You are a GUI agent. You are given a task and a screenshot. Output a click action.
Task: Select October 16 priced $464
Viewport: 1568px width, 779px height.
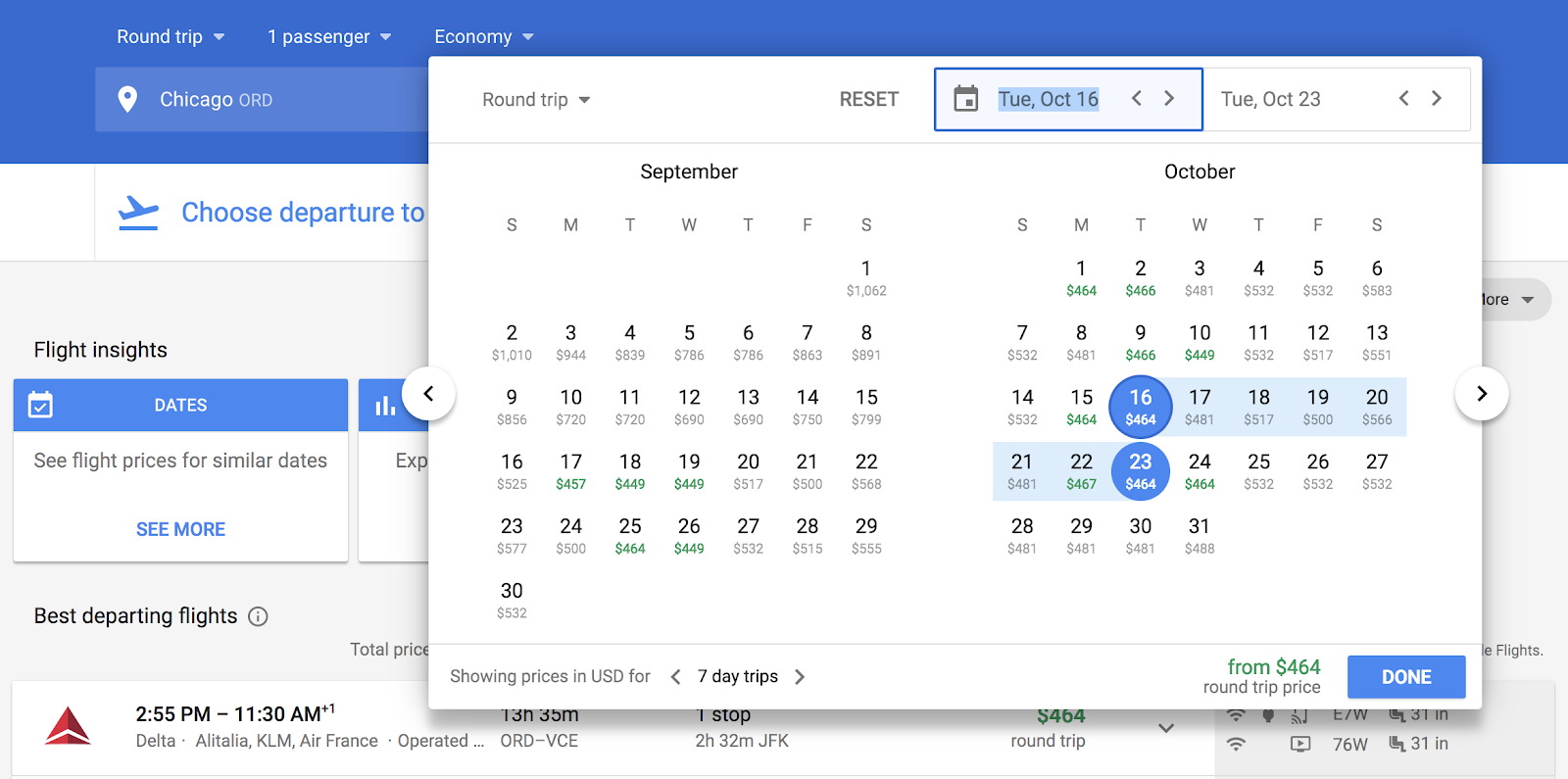1141,407
